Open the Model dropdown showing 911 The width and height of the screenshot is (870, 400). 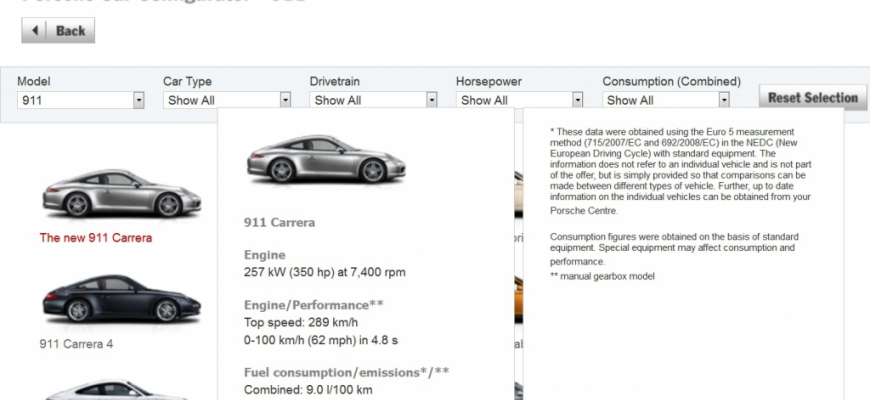tap(81, 100)
